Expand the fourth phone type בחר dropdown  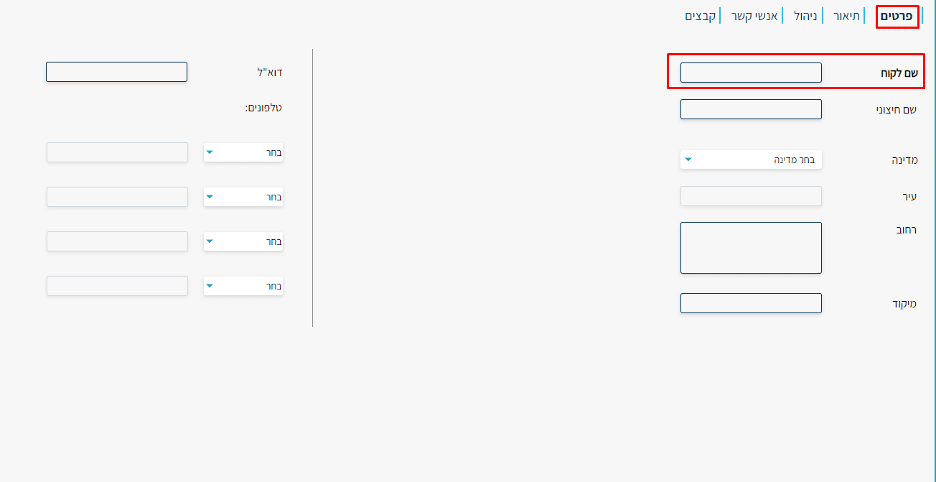[244, 286]
